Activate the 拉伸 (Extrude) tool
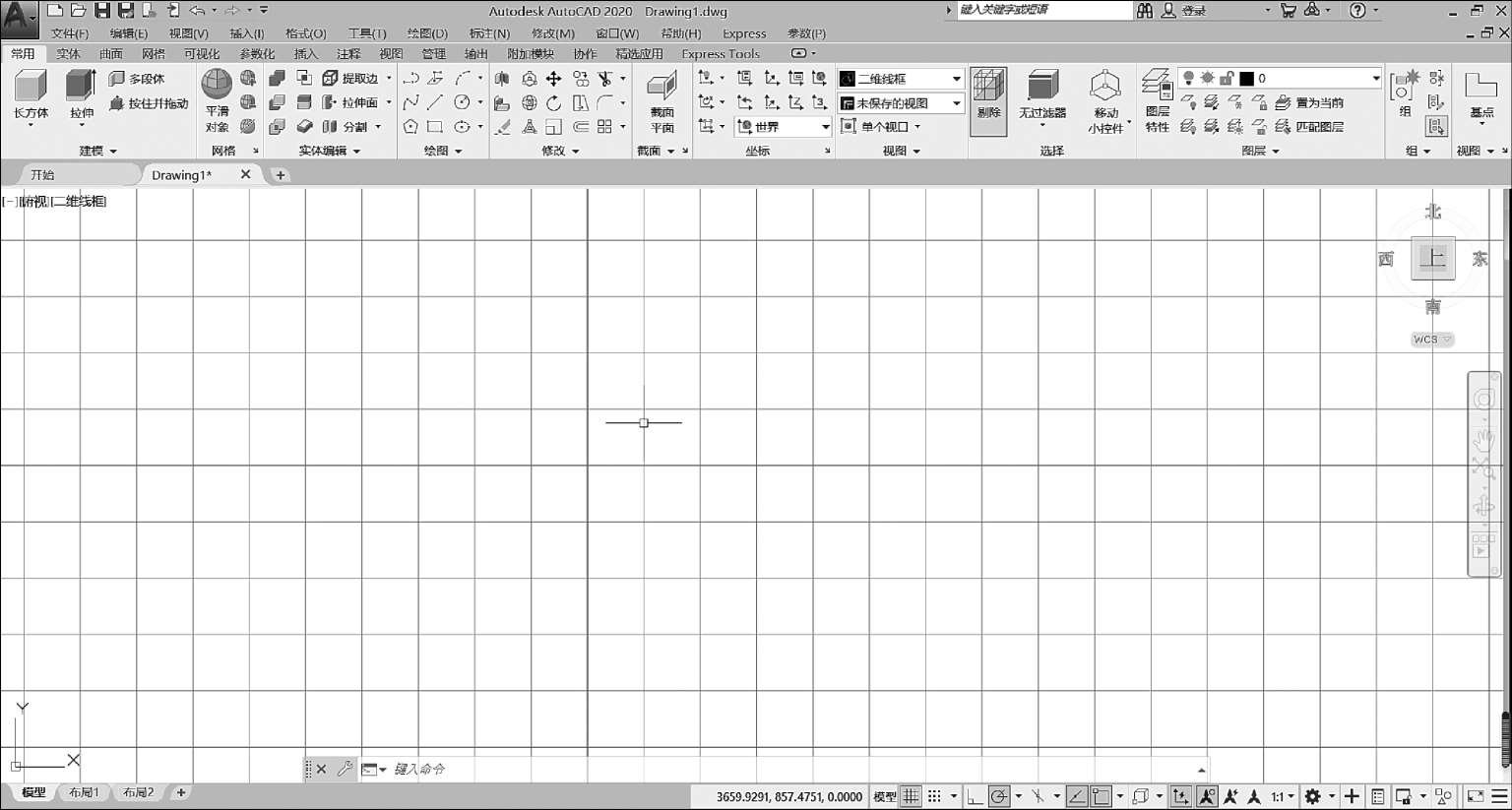 pos(82,95)
